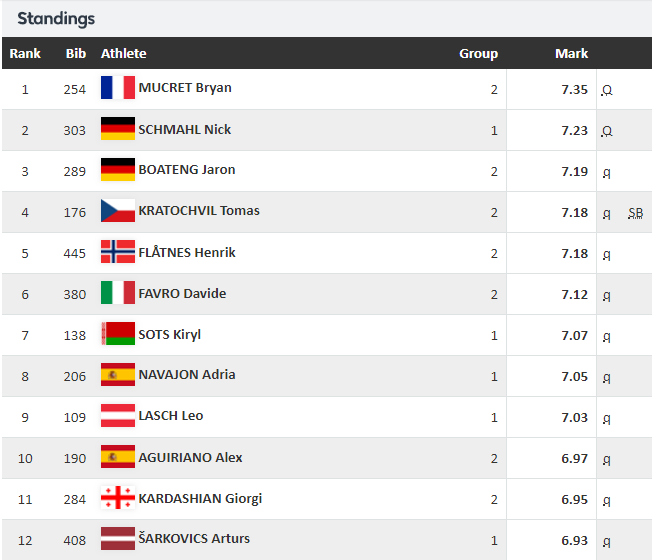This screenshot has height=560, width=652.
Task: Click the 7.23 mark of SCHMAHL Nick
Action: pyautogui.click(x=574, y=131)
